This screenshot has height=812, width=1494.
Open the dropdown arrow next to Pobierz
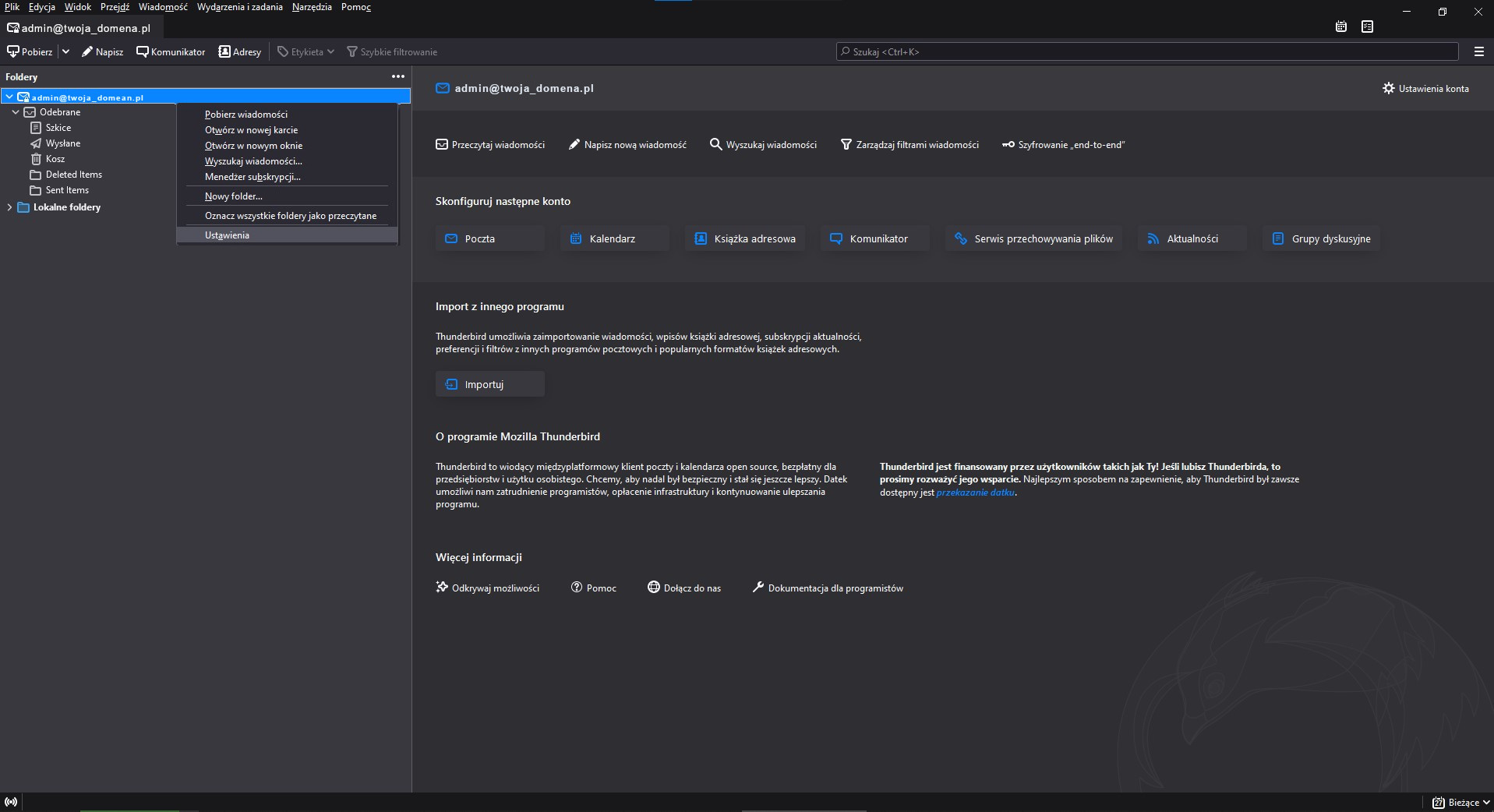click(x=65, y=51)
